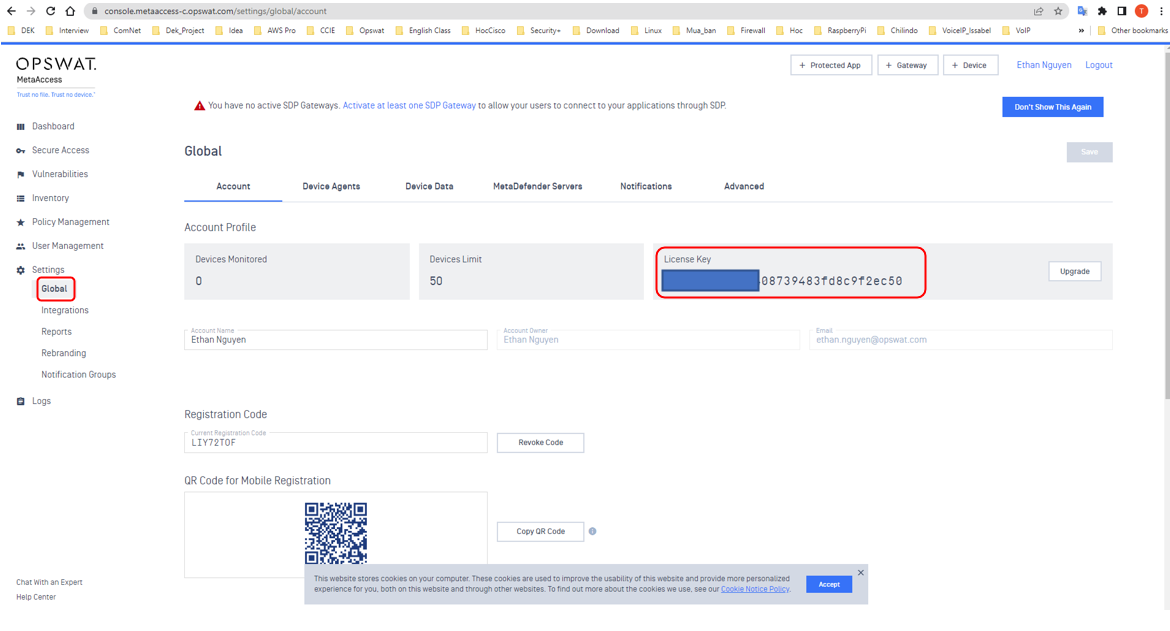Click the info icon beside Copy QR Code
Screen dimensions: 1170x631
(592, 531)
